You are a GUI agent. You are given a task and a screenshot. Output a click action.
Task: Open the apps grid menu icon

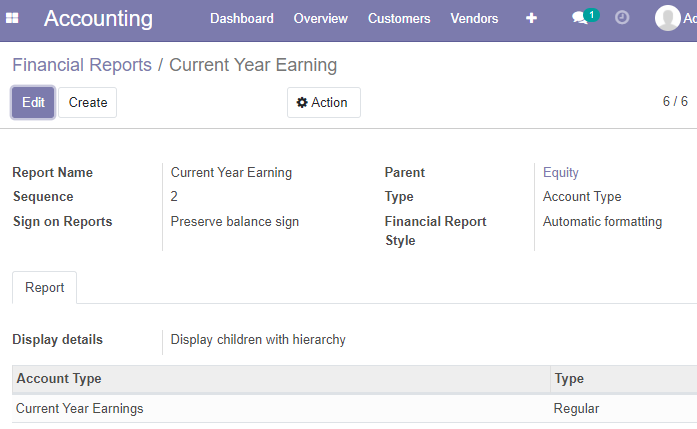[x=12, y=18]
